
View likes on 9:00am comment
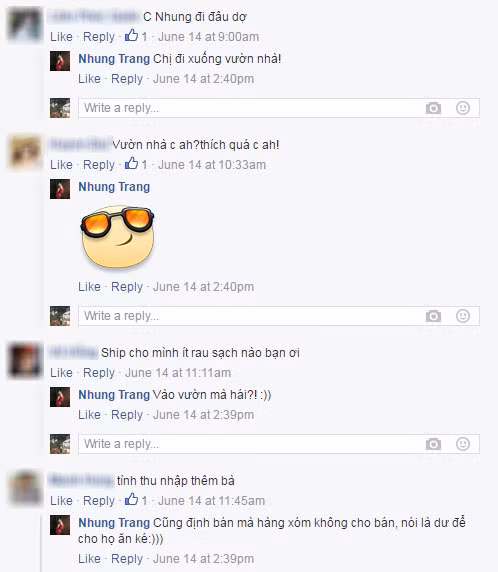pos(136,36)
